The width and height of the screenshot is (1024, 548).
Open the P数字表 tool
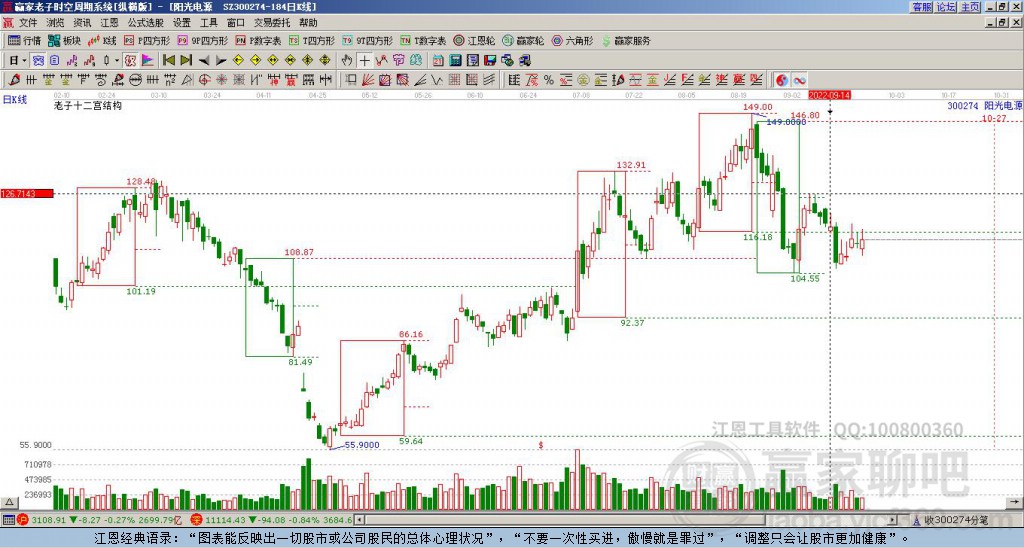259,40
